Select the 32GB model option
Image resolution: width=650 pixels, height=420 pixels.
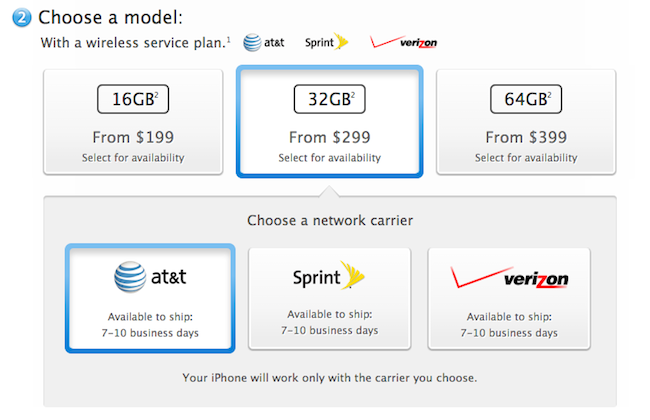(329, 122)
